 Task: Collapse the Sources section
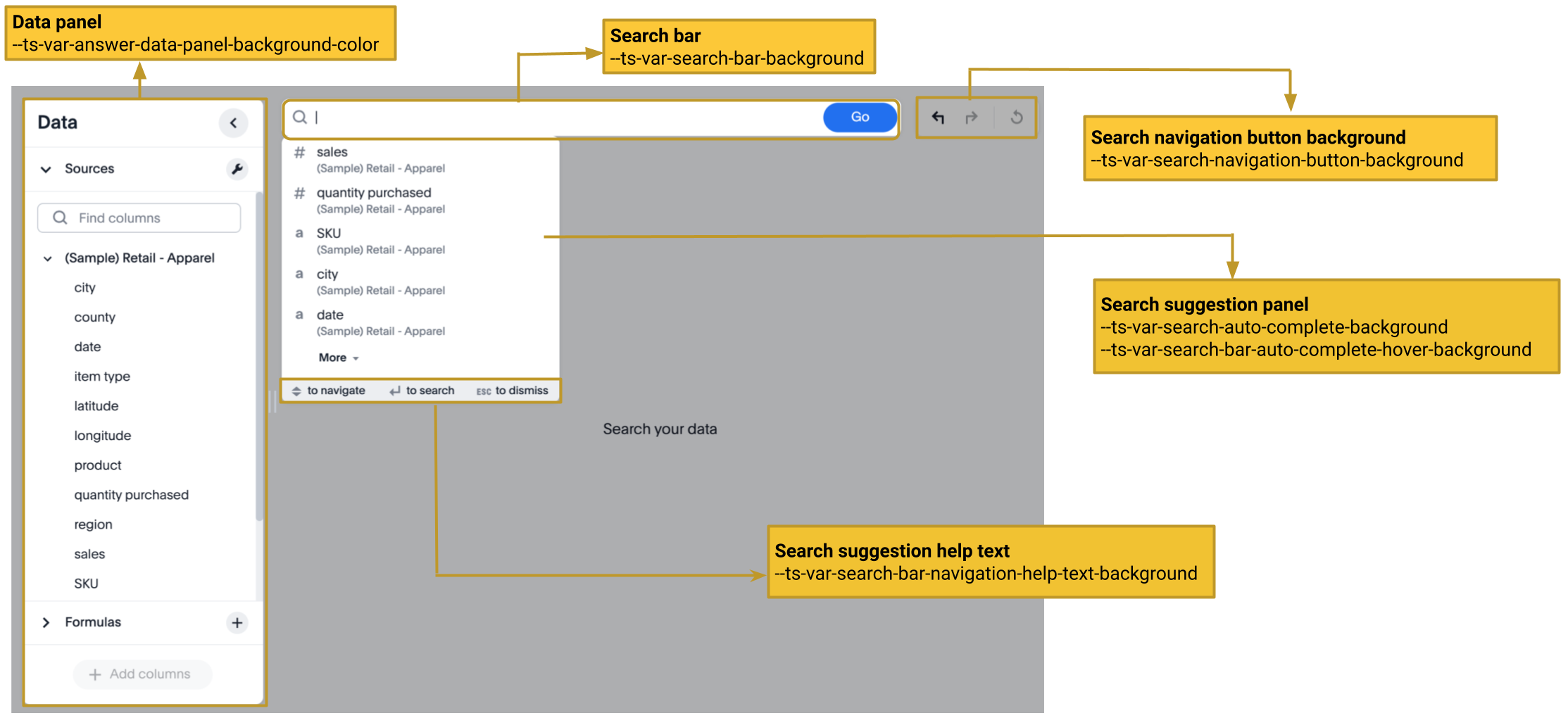tap(46, 169)
